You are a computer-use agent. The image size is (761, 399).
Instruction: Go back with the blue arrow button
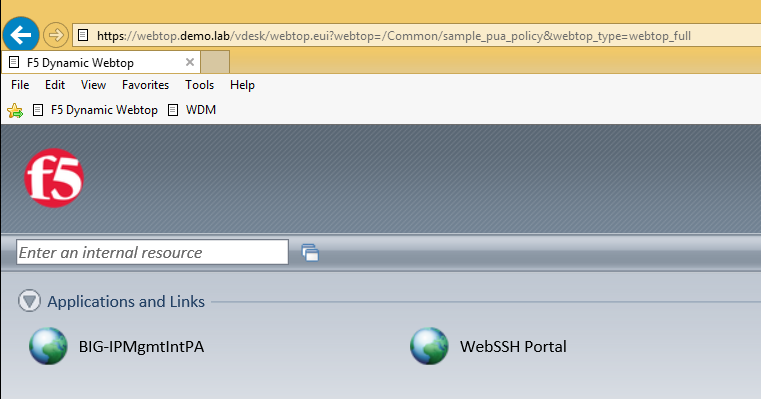point(21,34)
